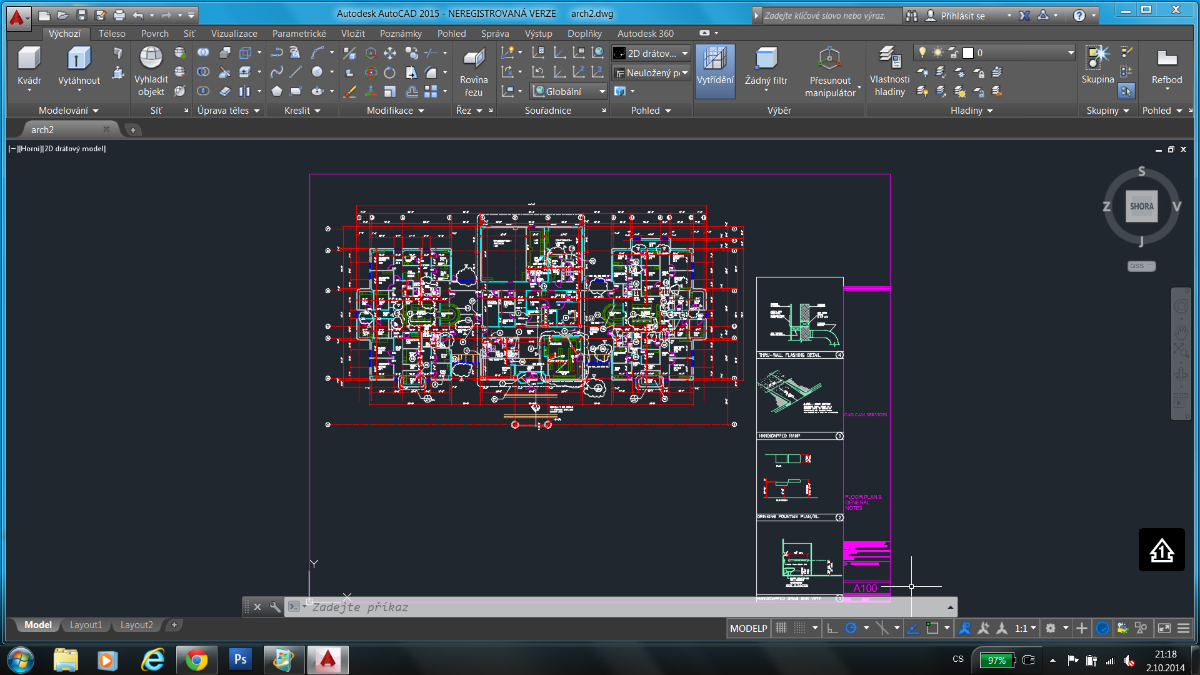Click the SHORA face on the ViewCube
Image resolution: width=1200 pixels, height=675 pixels.
pyautogui.click(x=1141, y=208)
